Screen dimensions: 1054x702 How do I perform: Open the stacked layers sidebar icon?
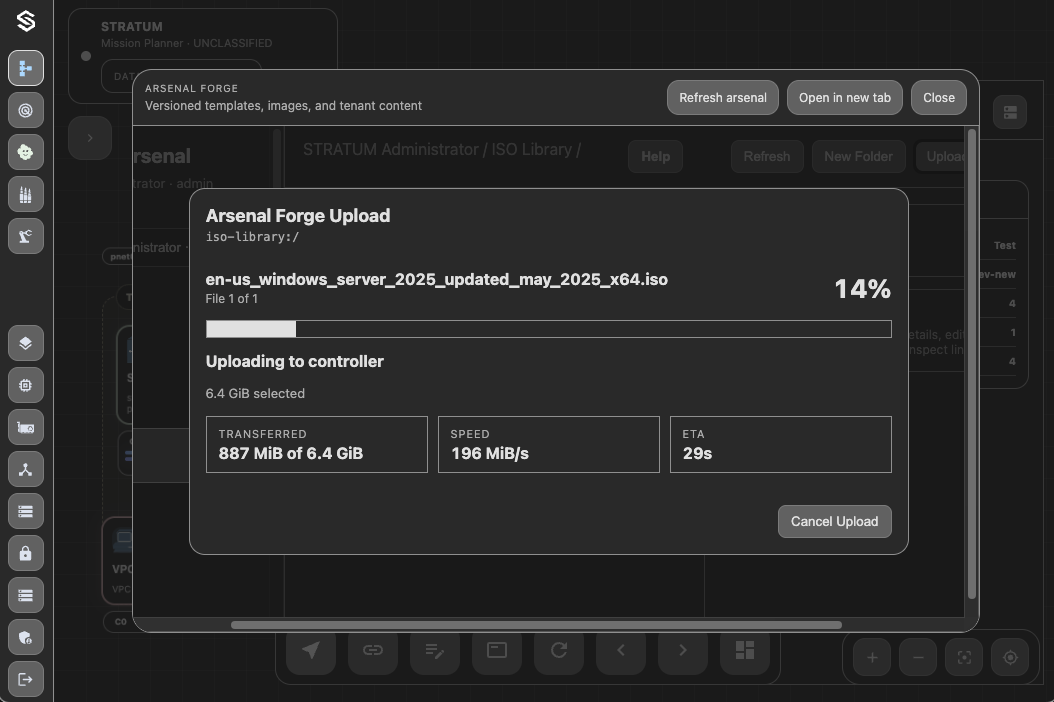point(26,343)
